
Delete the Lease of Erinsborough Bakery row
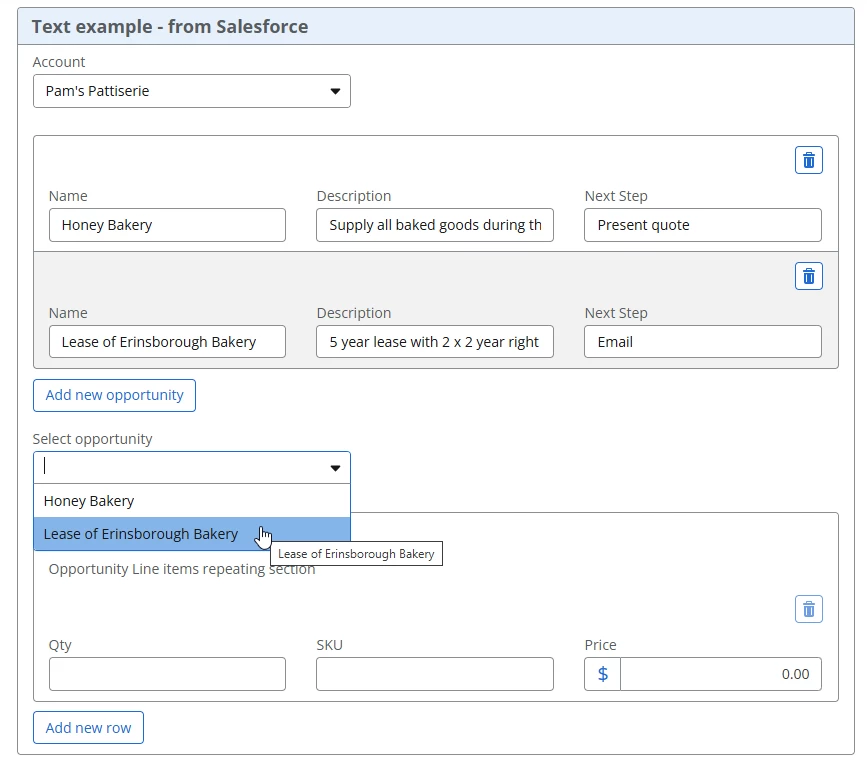808,277
